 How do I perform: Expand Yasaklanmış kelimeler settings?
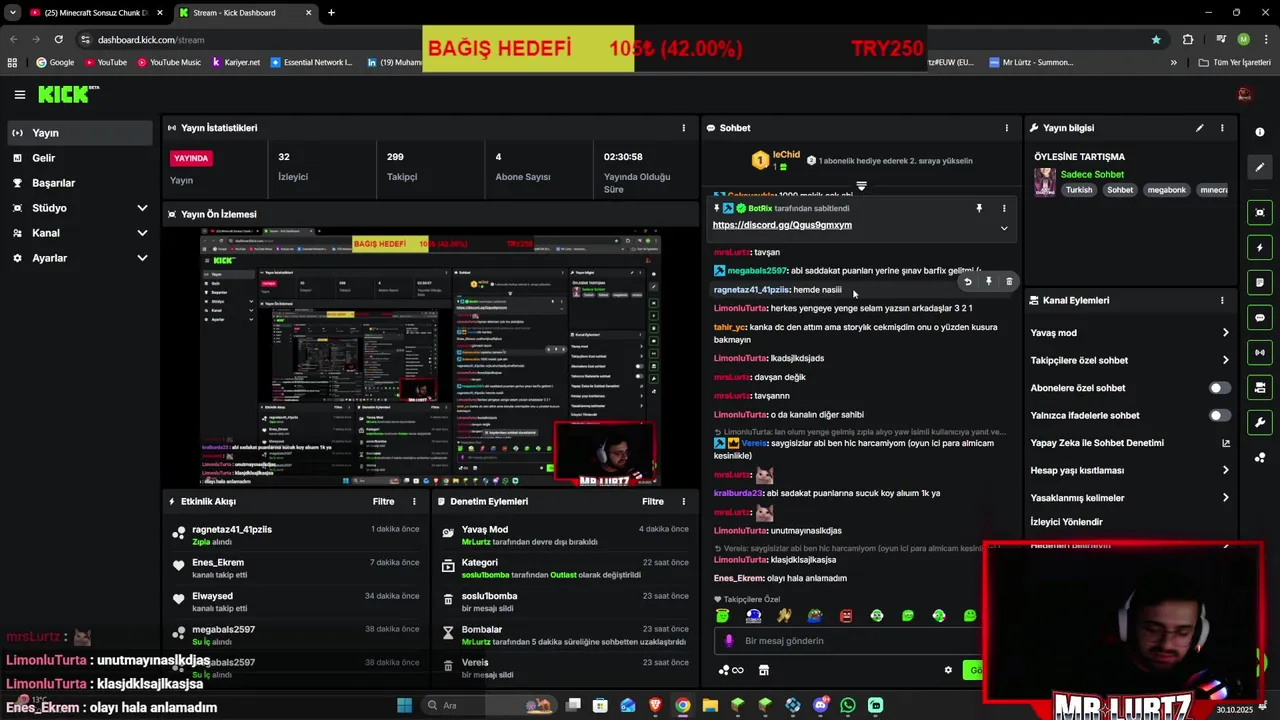(1130, 498)
